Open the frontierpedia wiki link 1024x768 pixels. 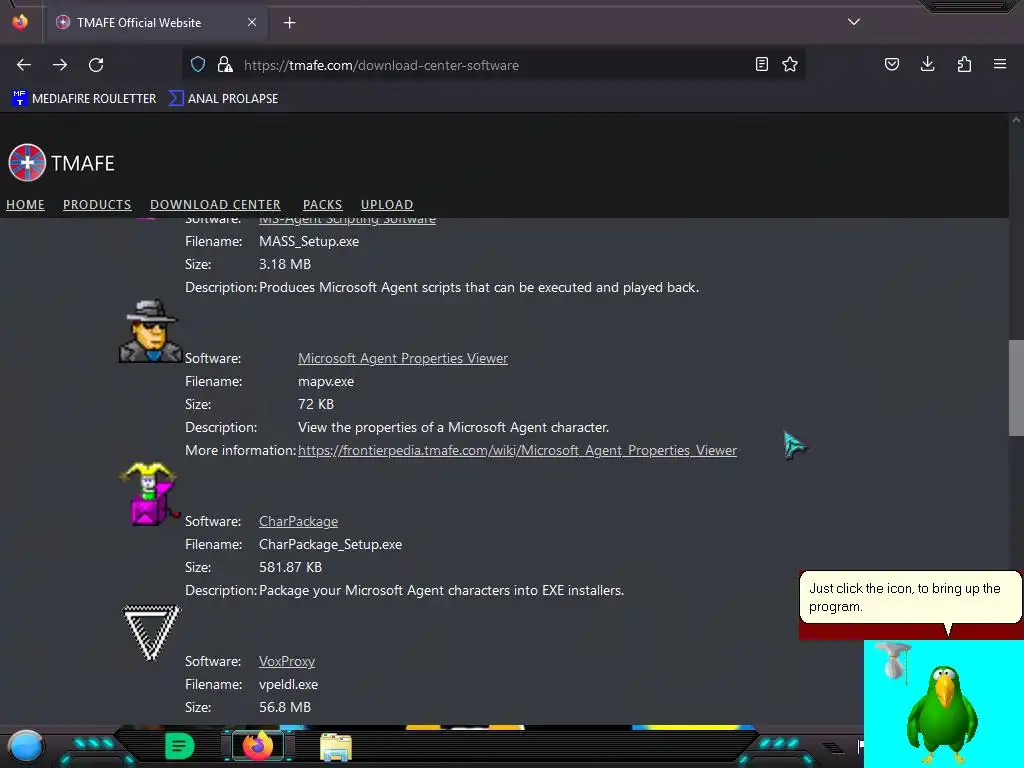click(517, 451)
